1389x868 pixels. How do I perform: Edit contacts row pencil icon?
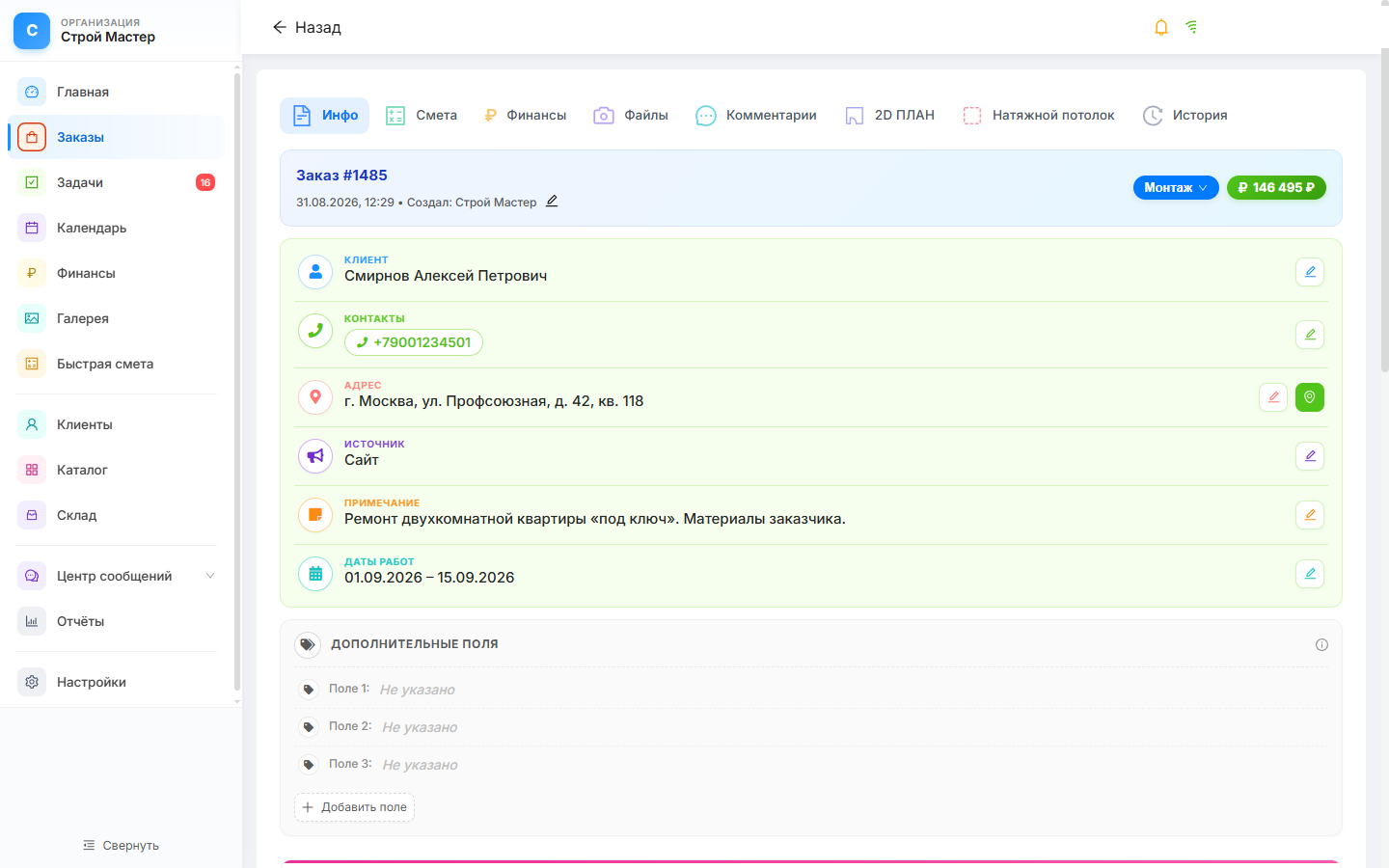(x=1310, y=335)
